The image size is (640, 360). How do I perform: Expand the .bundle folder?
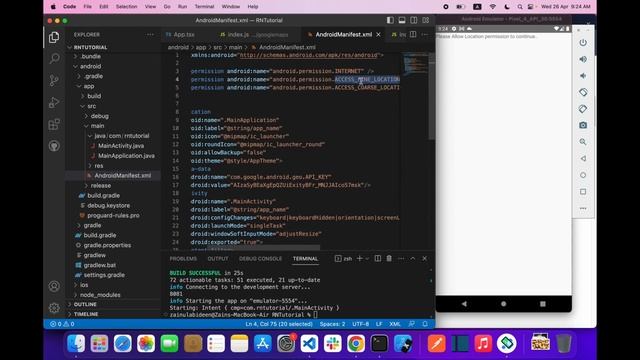90,56
